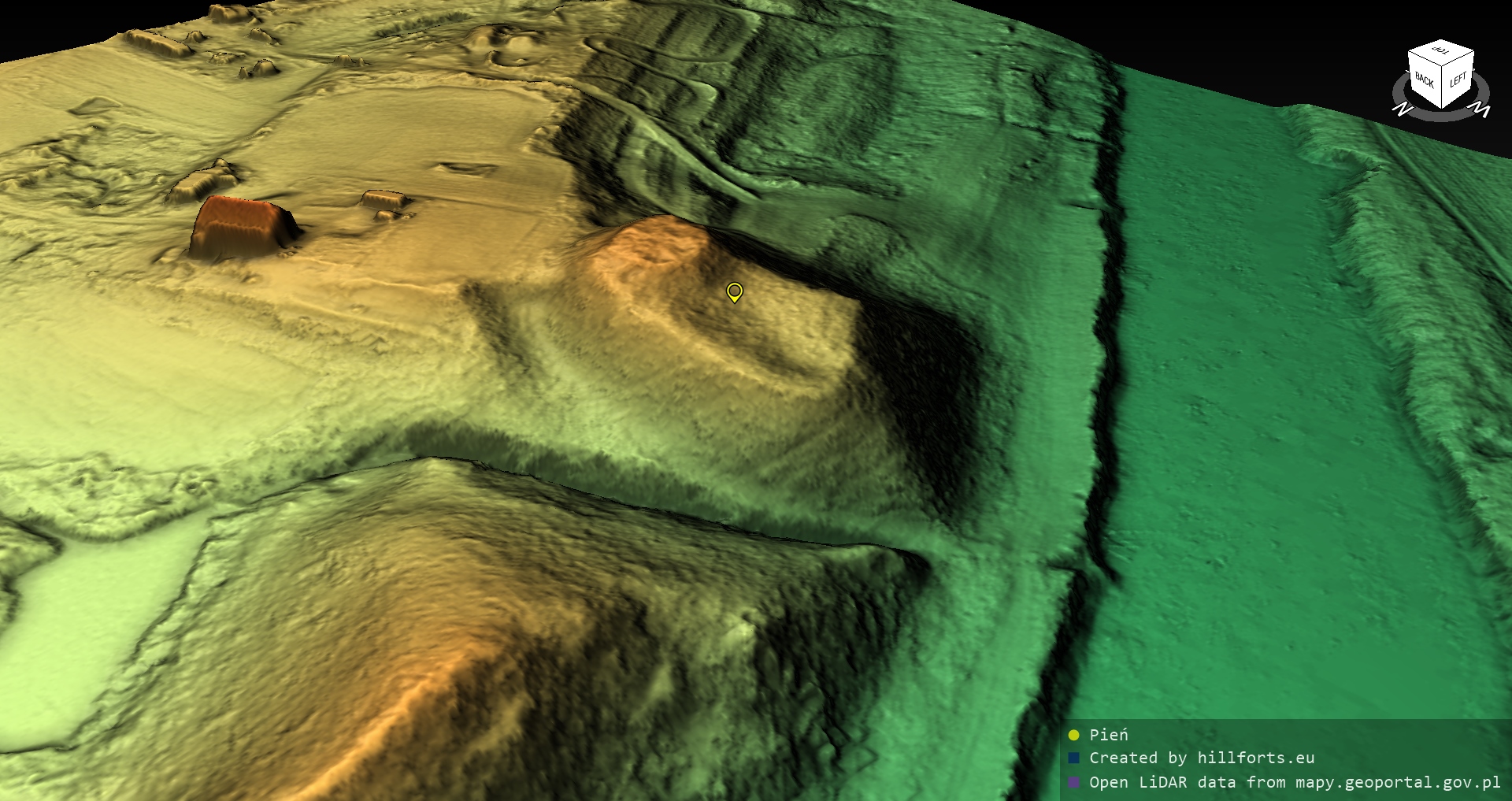The image size is (1512, 801).
Task: Click the N compass label below the cube
Action: 1401,109
